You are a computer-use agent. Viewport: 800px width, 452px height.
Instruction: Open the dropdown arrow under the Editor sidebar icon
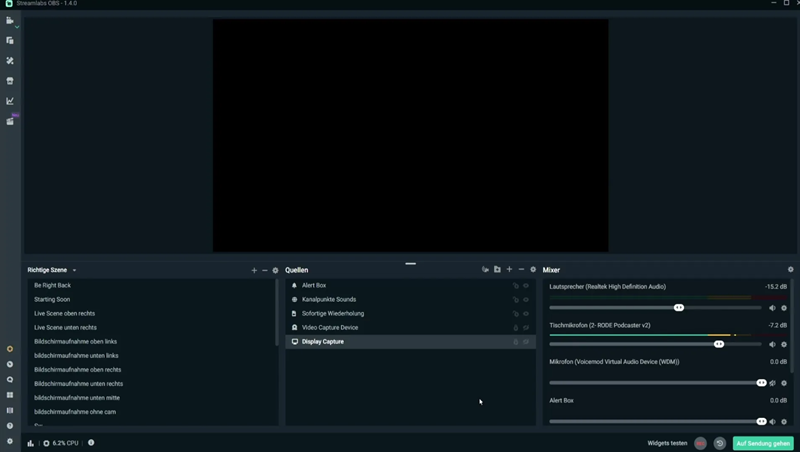[x=17, y=27]
